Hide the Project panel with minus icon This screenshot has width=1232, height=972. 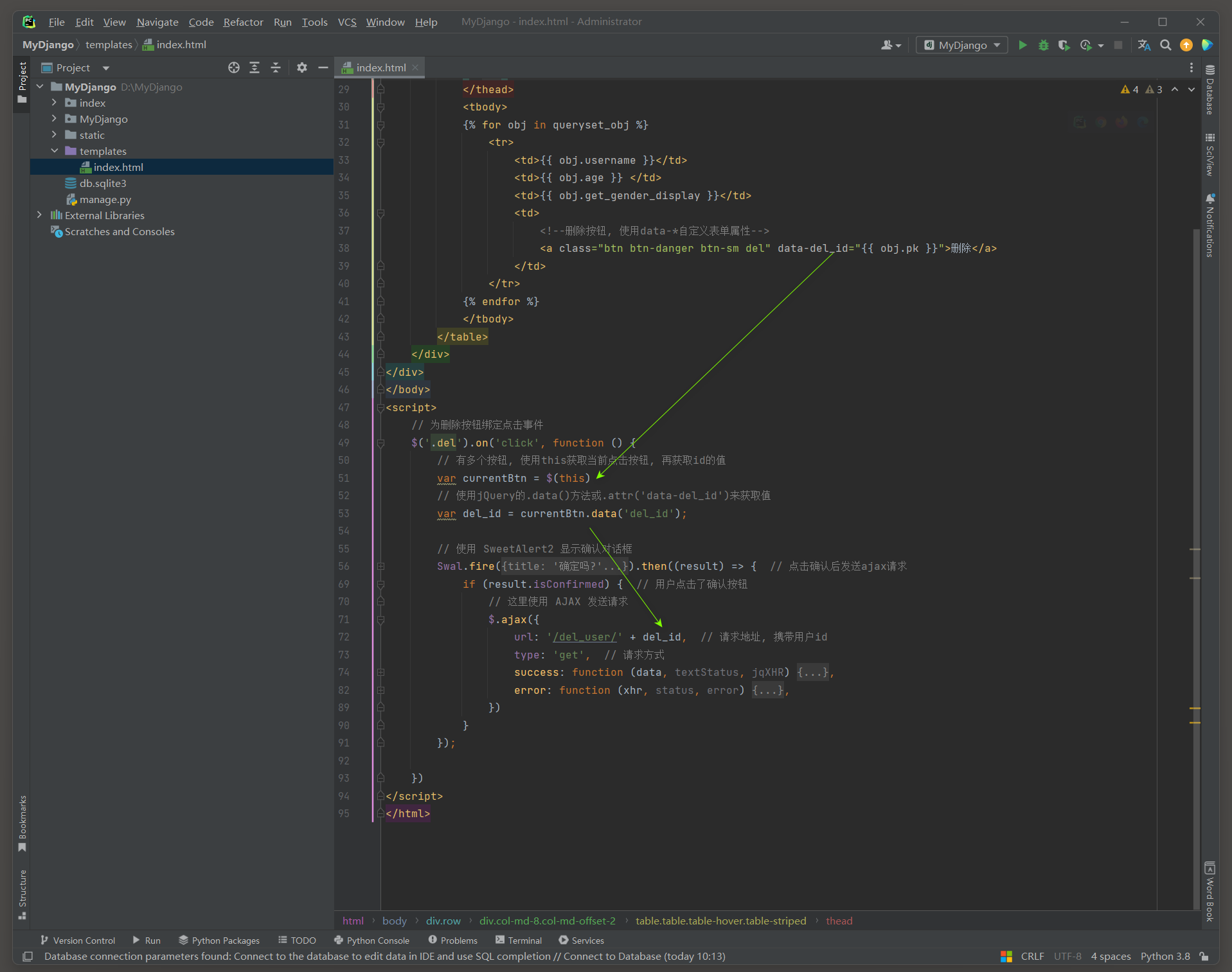[x=323, y=67]
